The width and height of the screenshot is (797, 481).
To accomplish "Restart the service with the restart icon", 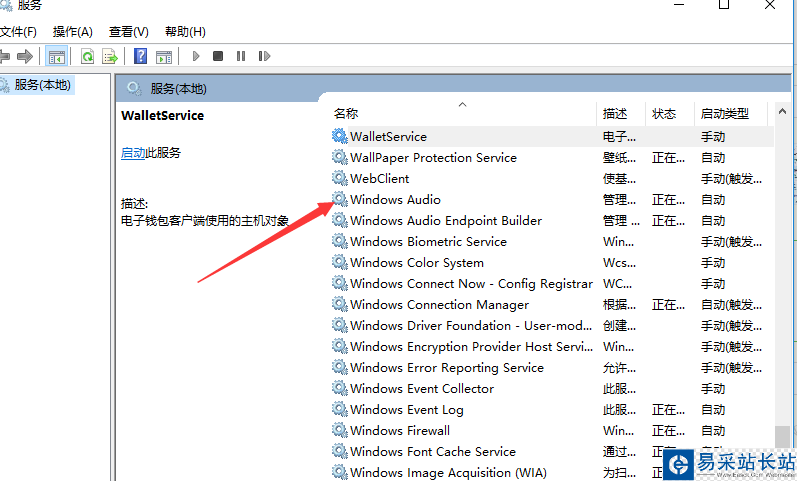I will pyautogui.click(x=264, y=56).
